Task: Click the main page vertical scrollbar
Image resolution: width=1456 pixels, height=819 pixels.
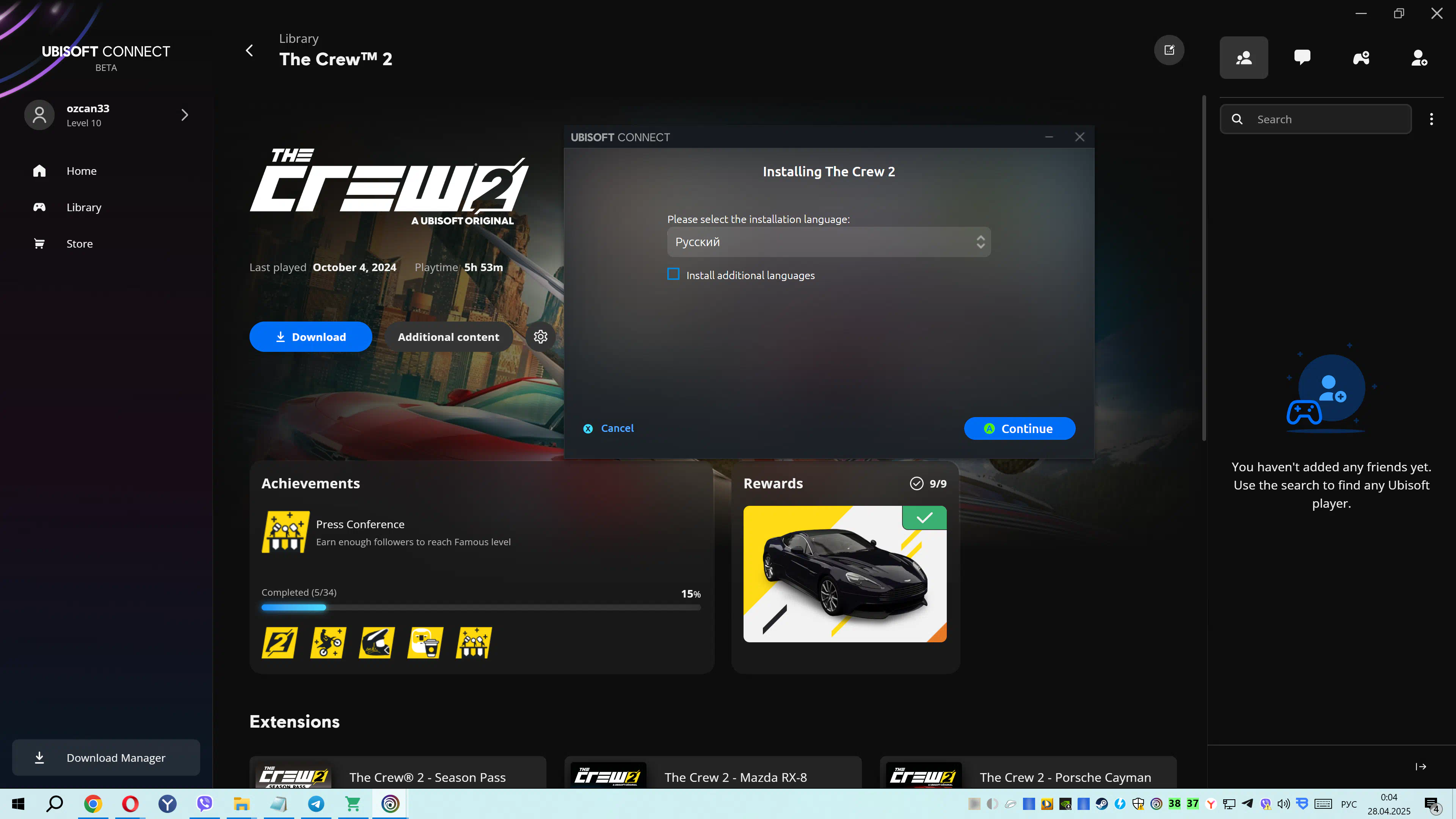Action: point(1204,268)
